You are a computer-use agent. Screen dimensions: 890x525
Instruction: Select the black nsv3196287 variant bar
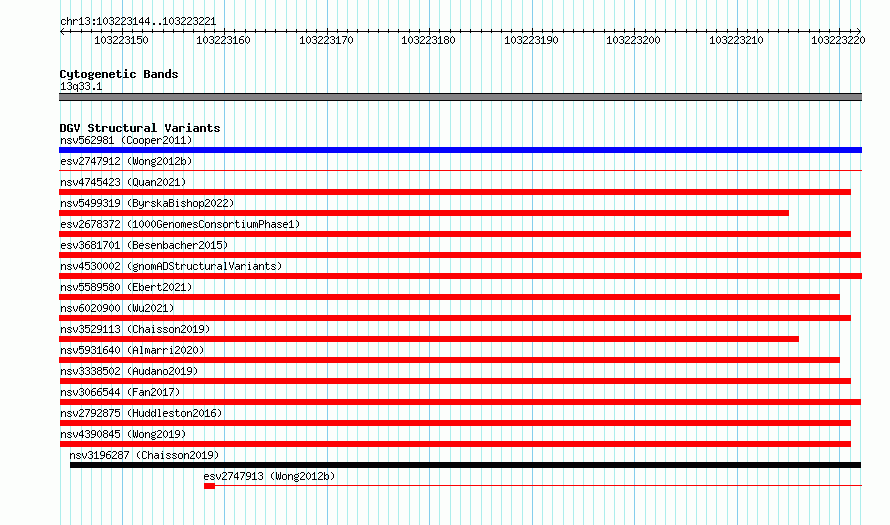click(465, 465)
